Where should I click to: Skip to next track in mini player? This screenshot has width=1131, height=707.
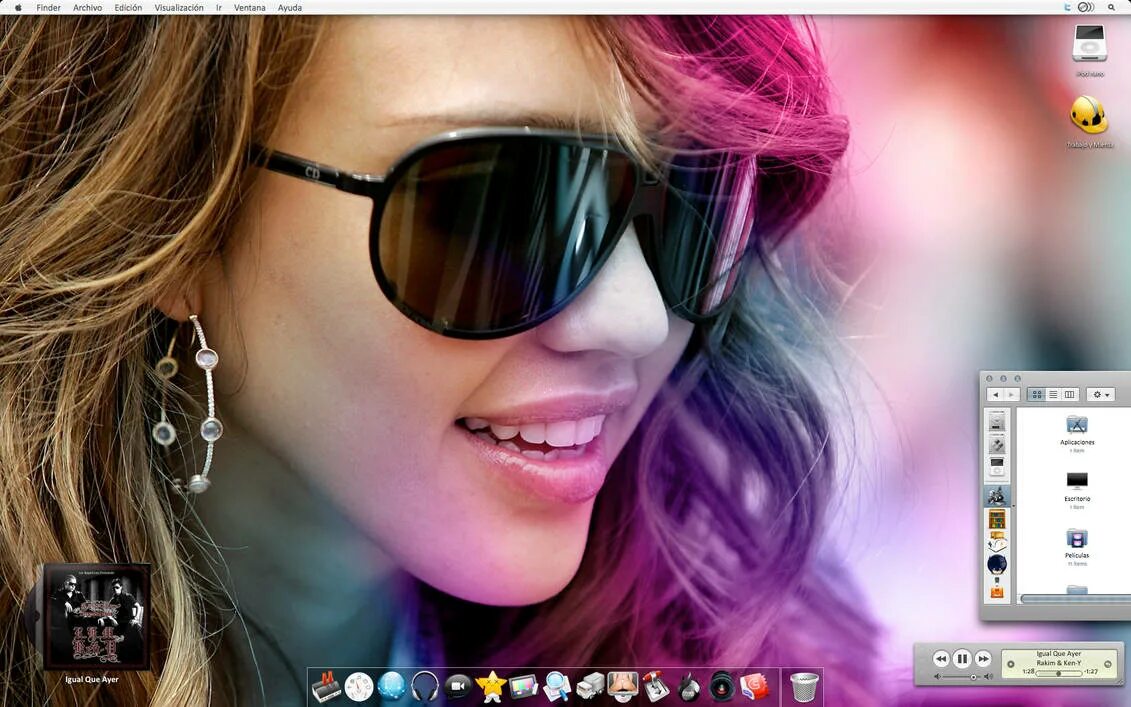pyautogui.click(x=983, y=659)
